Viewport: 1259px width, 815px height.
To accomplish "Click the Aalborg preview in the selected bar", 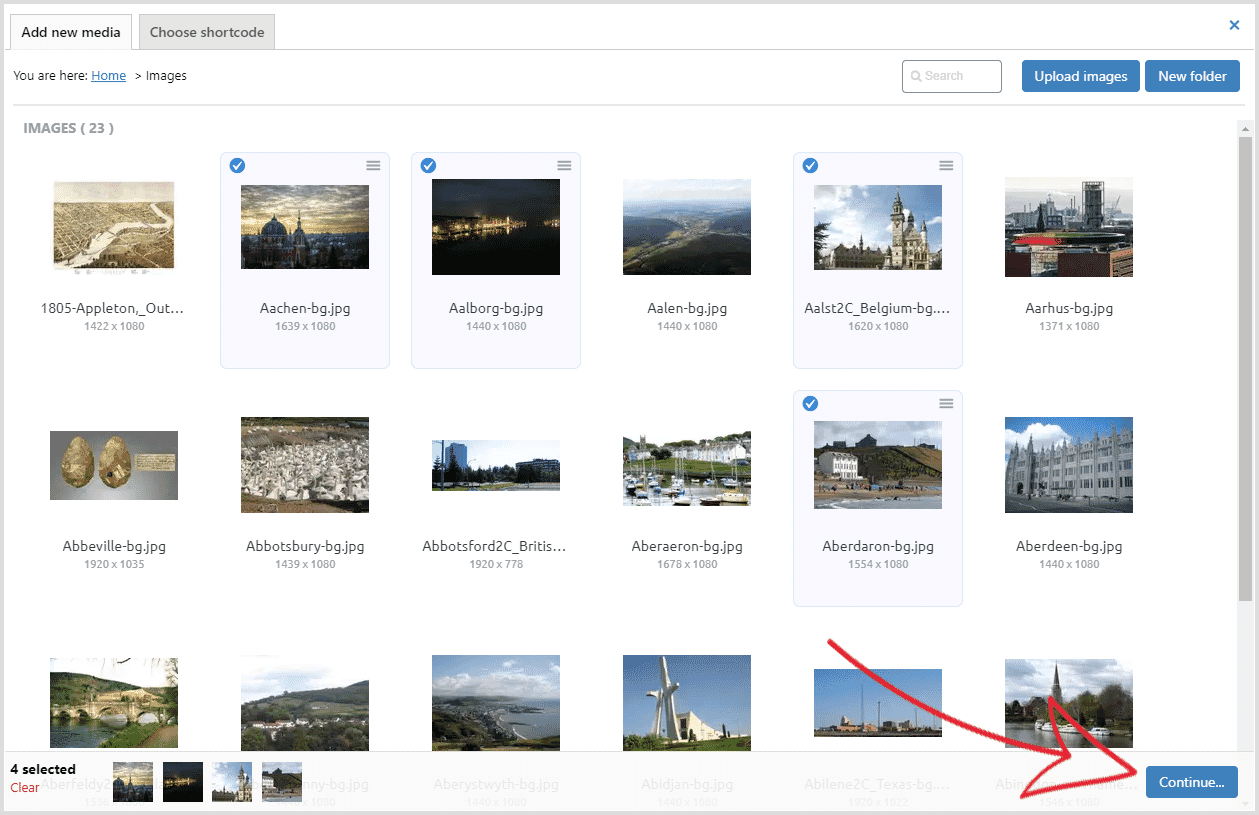I will (183, 782).
